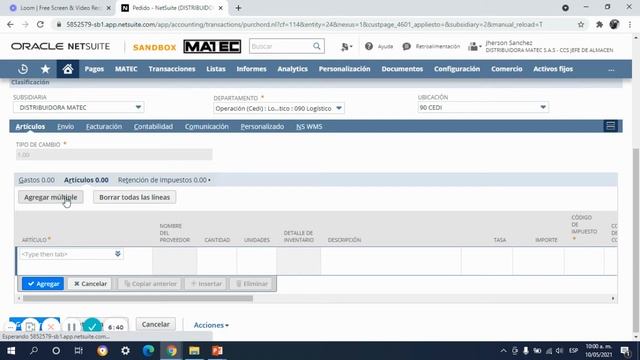Switch to the Loom browser tab
This screenshot has width=640, height=360.
60,8
